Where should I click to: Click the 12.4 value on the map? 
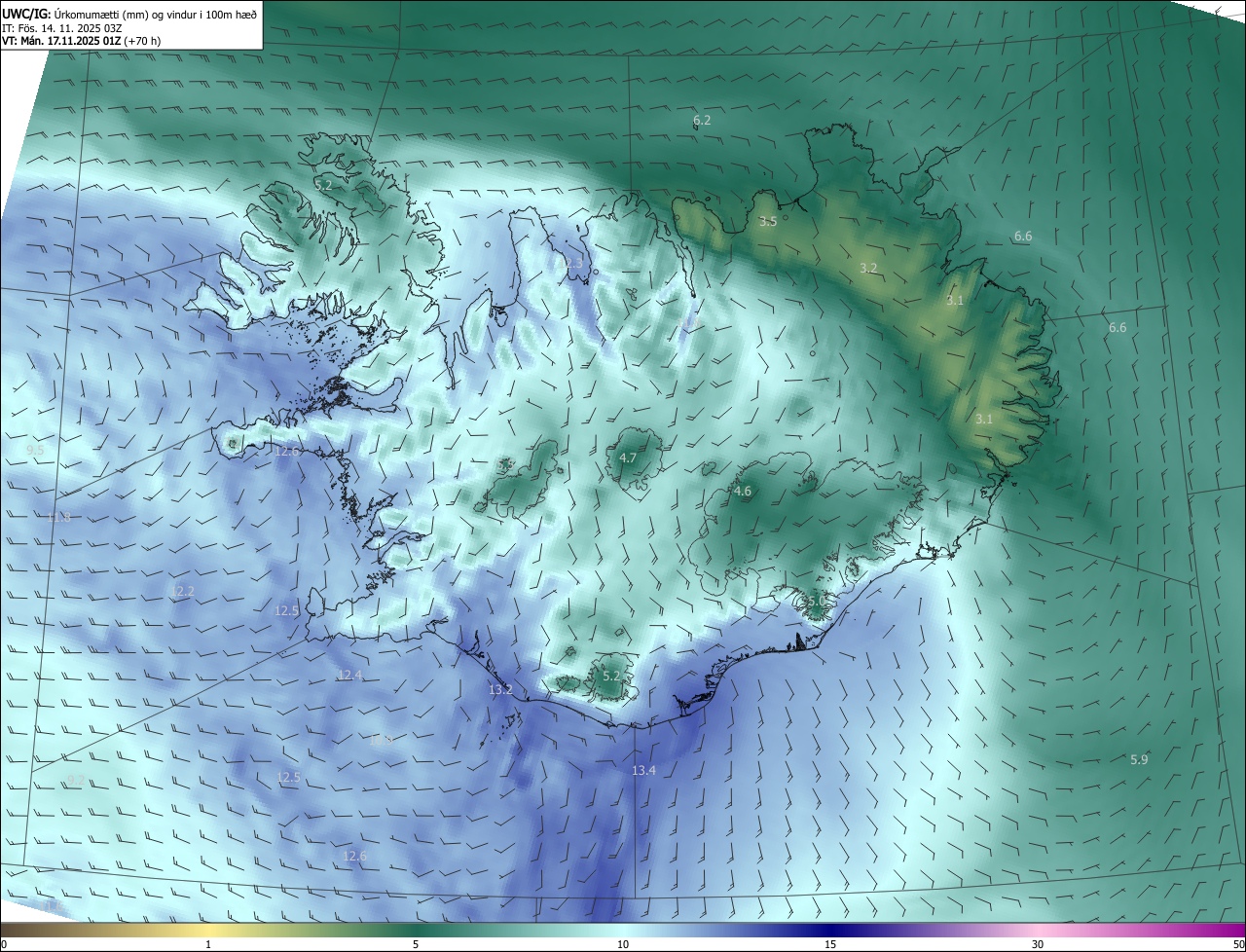(349, 676)
